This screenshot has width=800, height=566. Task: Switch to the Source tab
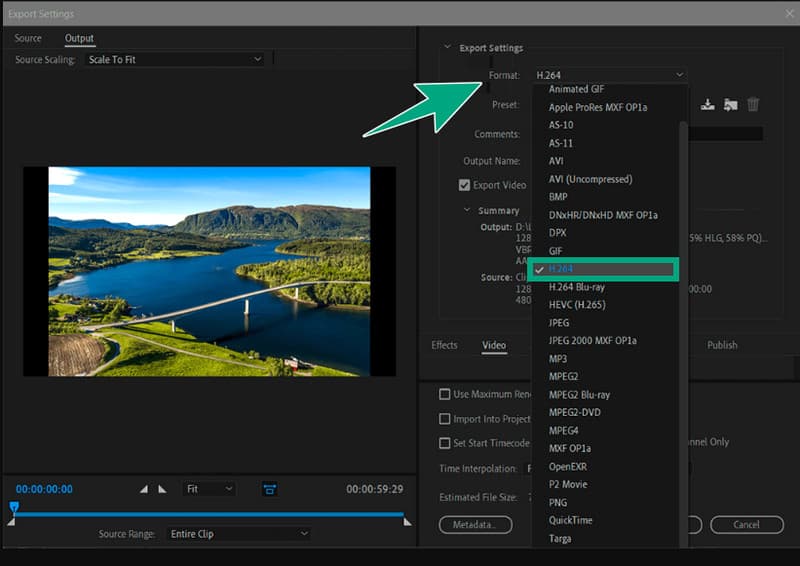[x=28, y=38]
